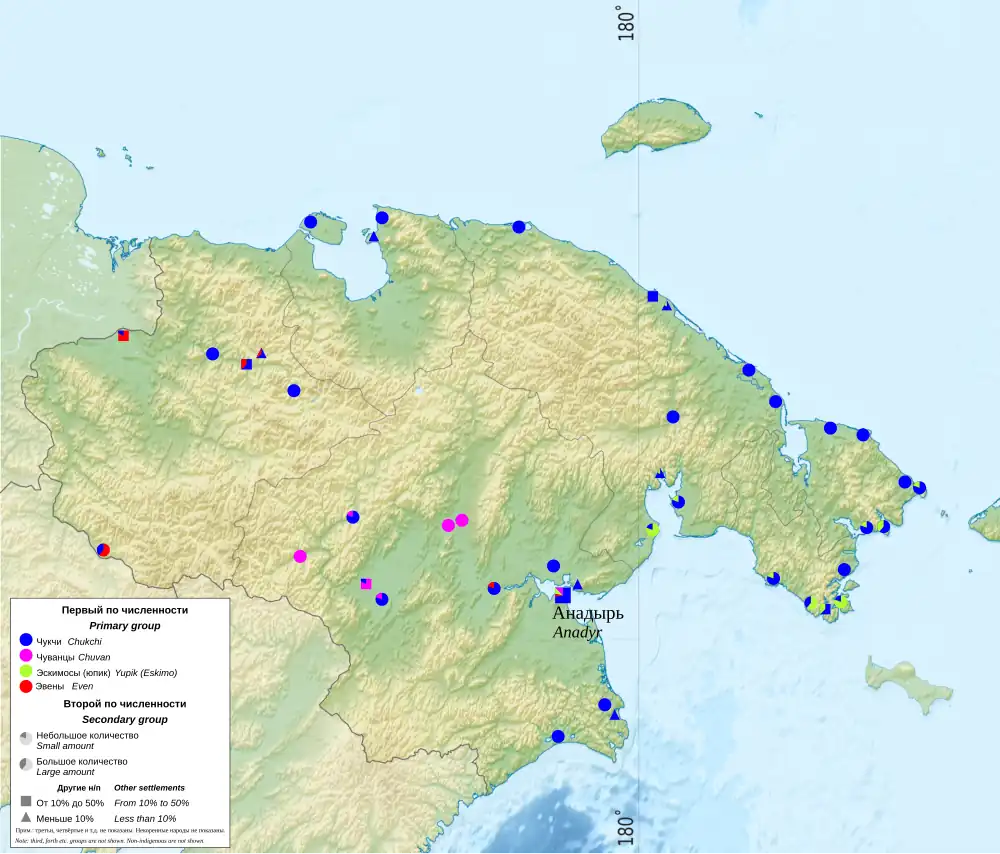The image size is (1000, 854).
Task: Select the red Even legend circle
Action: [26, 686]
